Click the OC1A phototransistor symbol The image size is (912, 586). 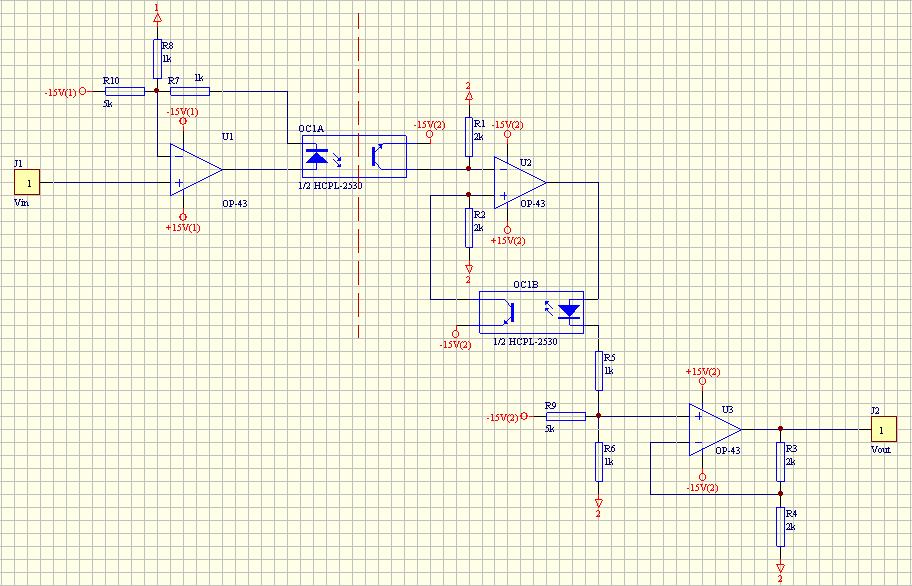coord(382,156)
